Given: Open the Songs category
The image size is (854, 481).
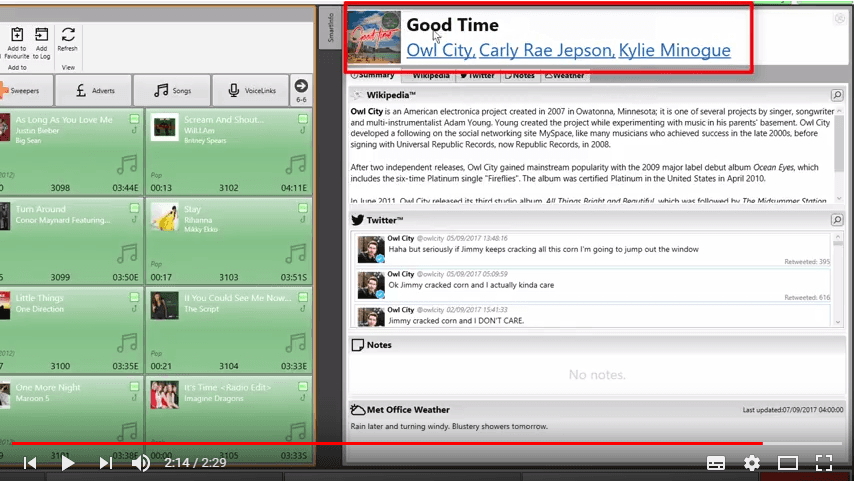Looking at the screenshot, I should 172,90.
